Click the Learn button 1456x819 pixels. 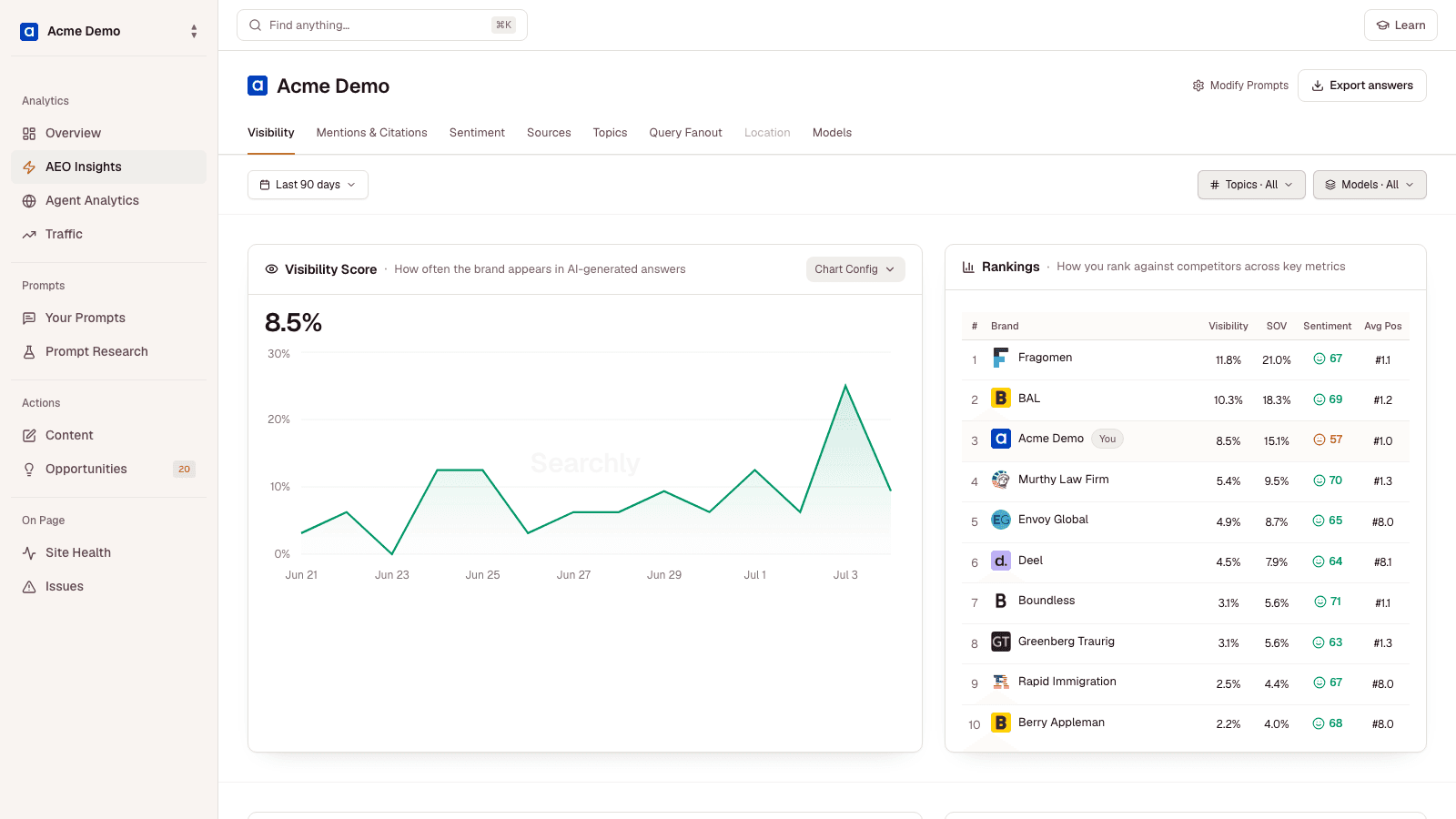(1400, 25)
